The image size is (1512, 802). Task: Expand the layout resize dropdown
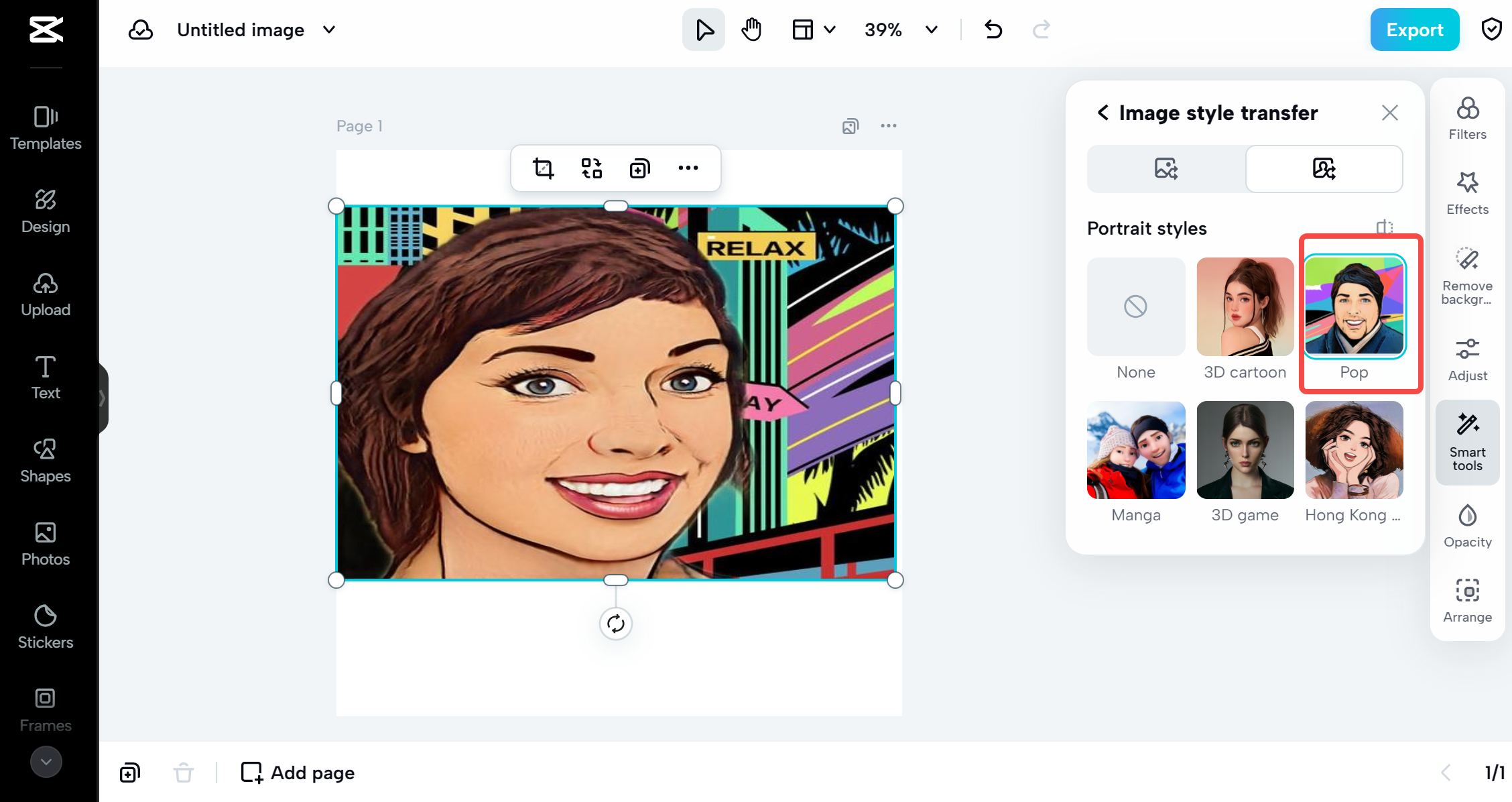pos(829,30)
